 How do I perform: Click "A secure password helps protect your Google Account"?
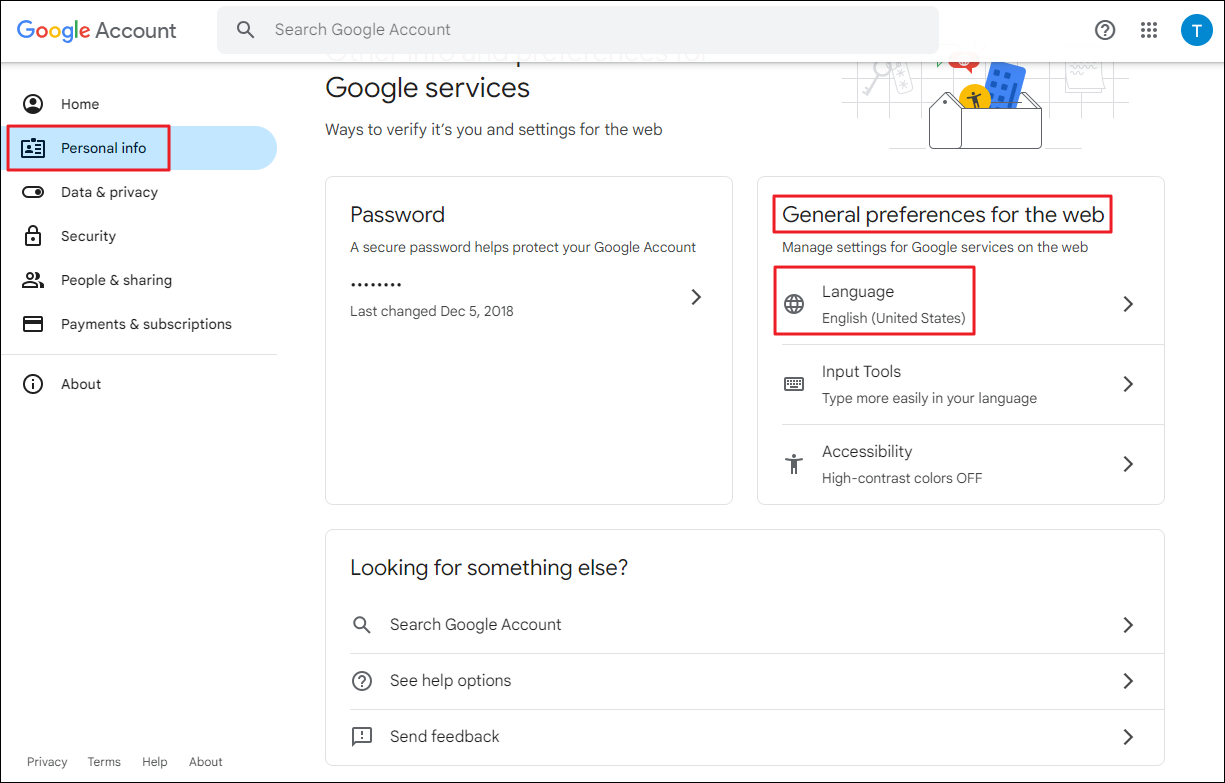tap(523, 247)
